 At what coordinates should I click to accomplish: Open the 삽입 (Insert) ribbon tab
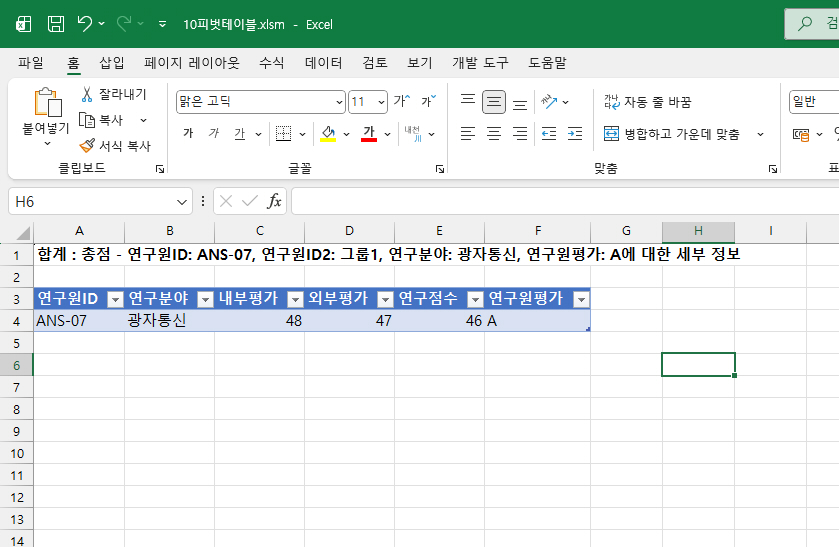coord(112,63)
